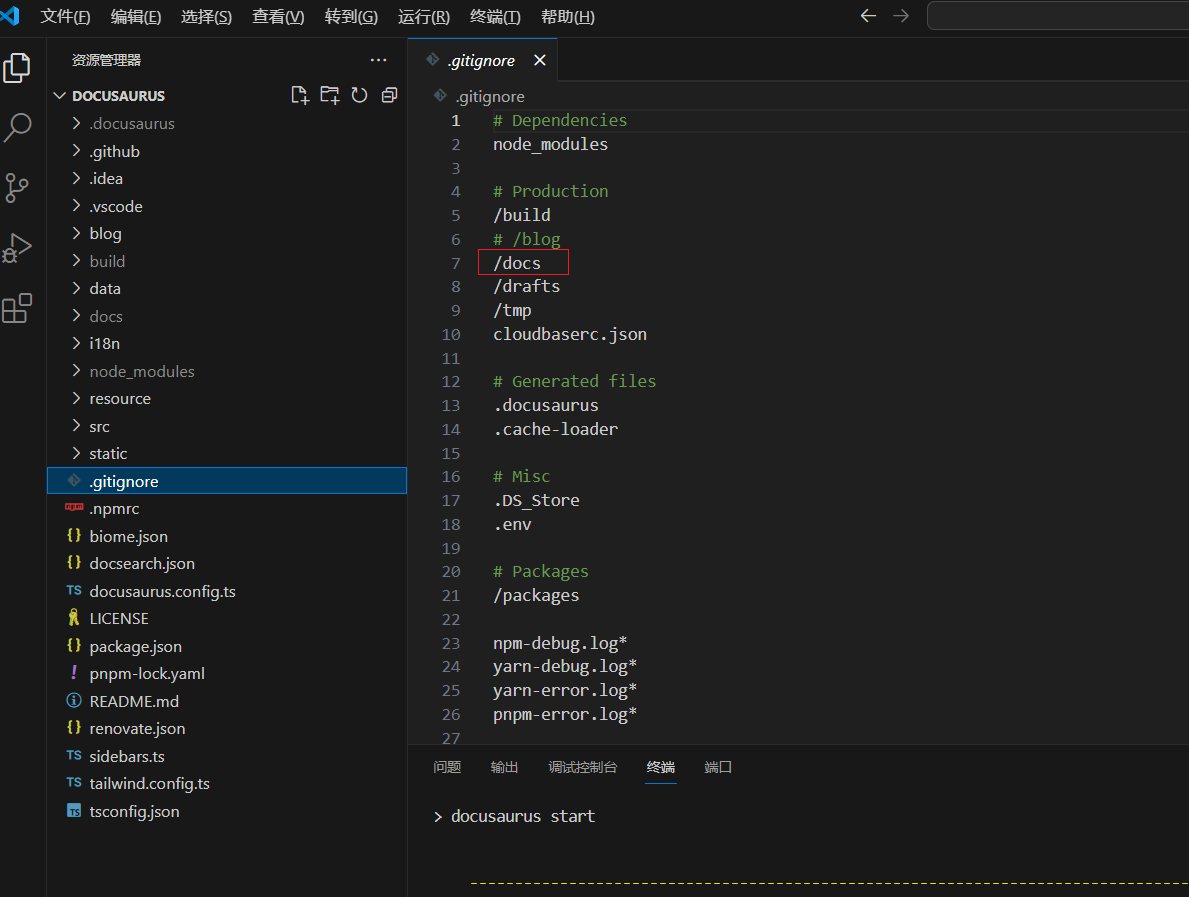This screenshot has height=897, width=1189.
Task: Open the 终端(T) menu
Action: (x=495, y=17)
